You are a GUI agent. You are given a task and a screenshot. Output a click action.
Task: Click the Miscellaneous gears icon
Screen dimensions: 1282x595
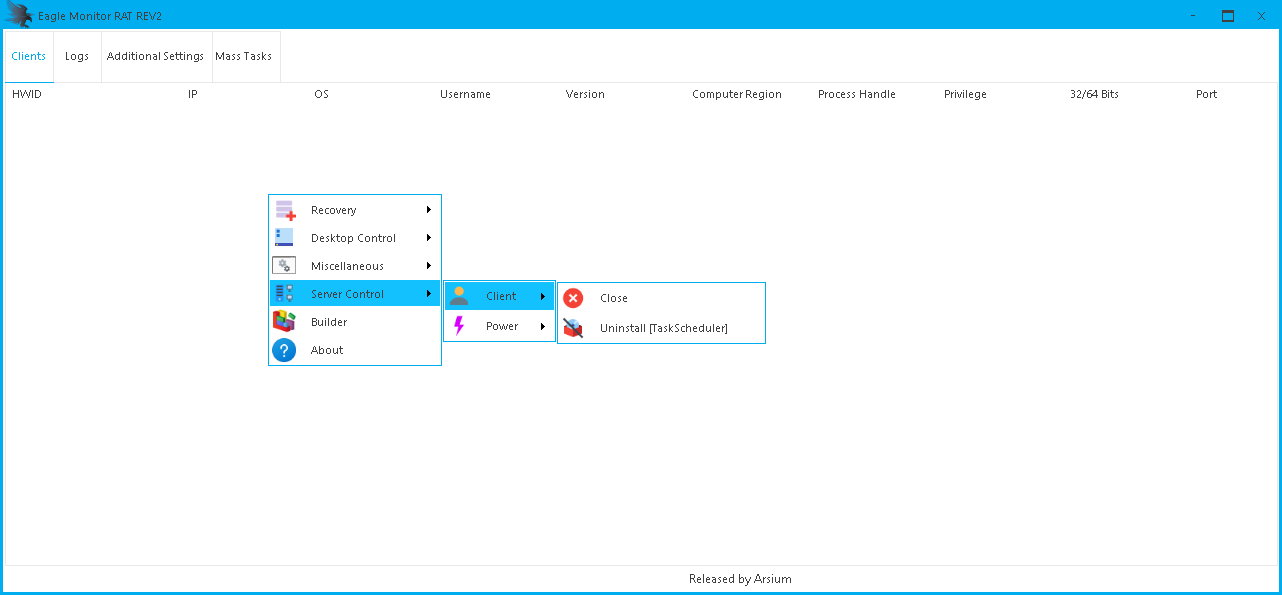284,266
